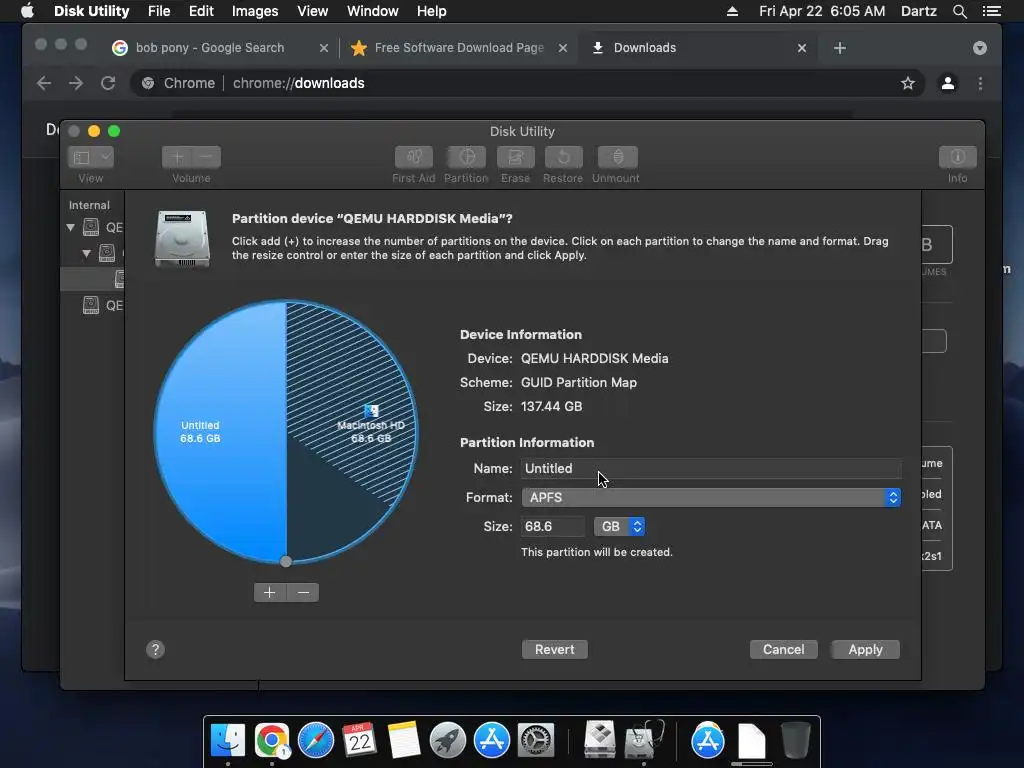Open the Format APFS dropdown

coord(711,498)
